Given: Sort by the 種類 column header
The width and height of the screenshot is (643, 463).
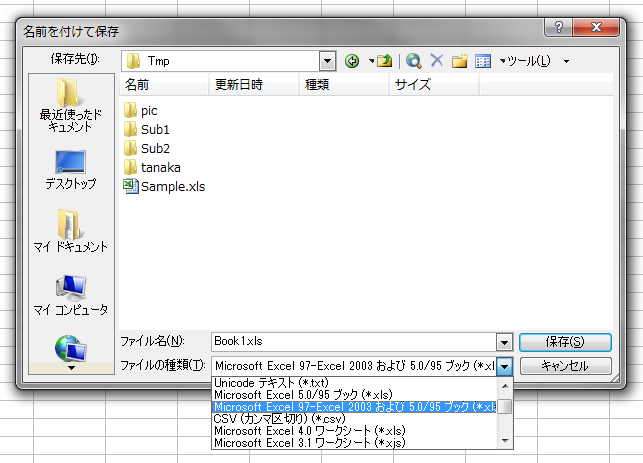Looking at the screenshot, I should [344, 85].
